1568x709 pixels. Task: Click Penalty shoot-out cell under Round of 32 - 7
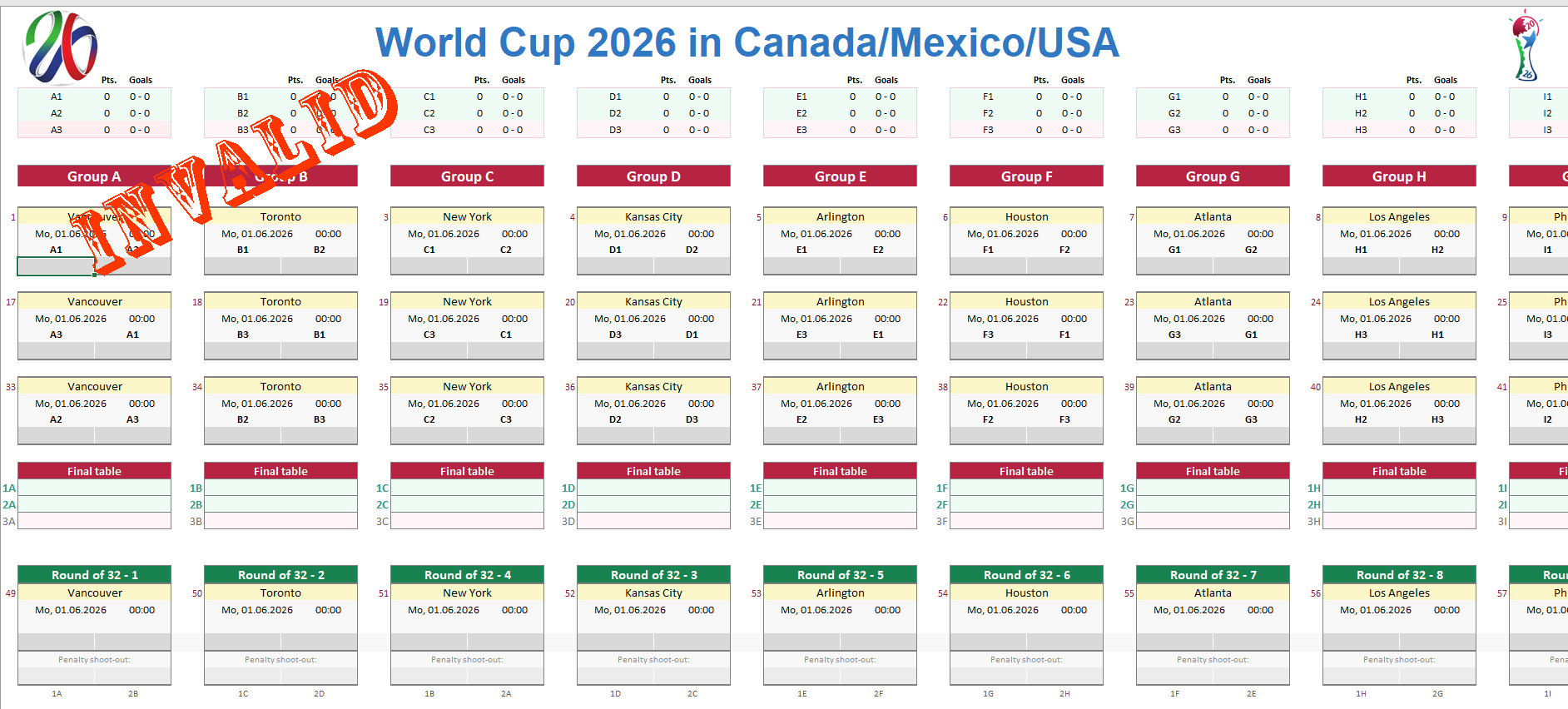1213,660
